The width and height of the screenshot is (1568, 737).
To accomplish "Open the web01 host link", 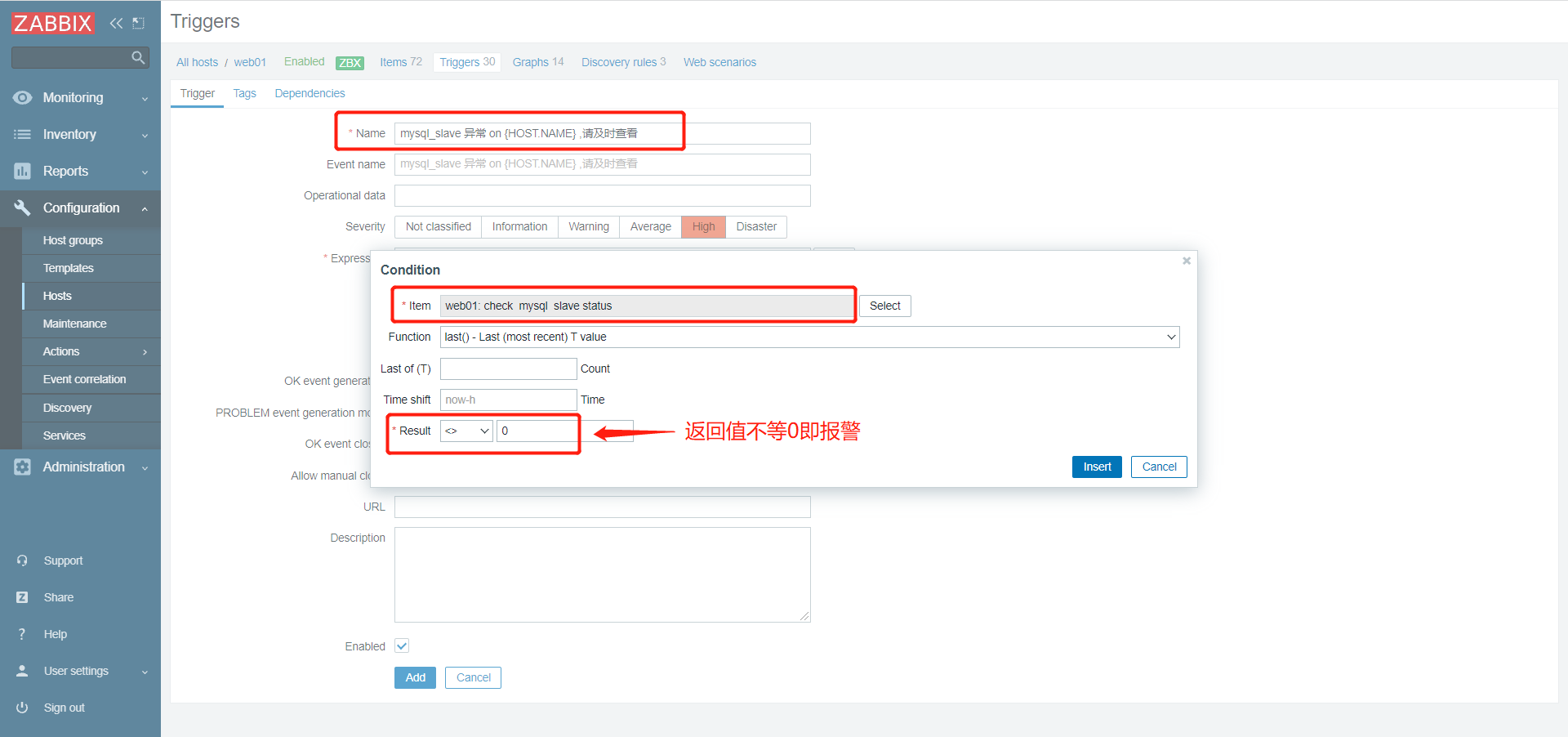I will click(x=250, y=62).
